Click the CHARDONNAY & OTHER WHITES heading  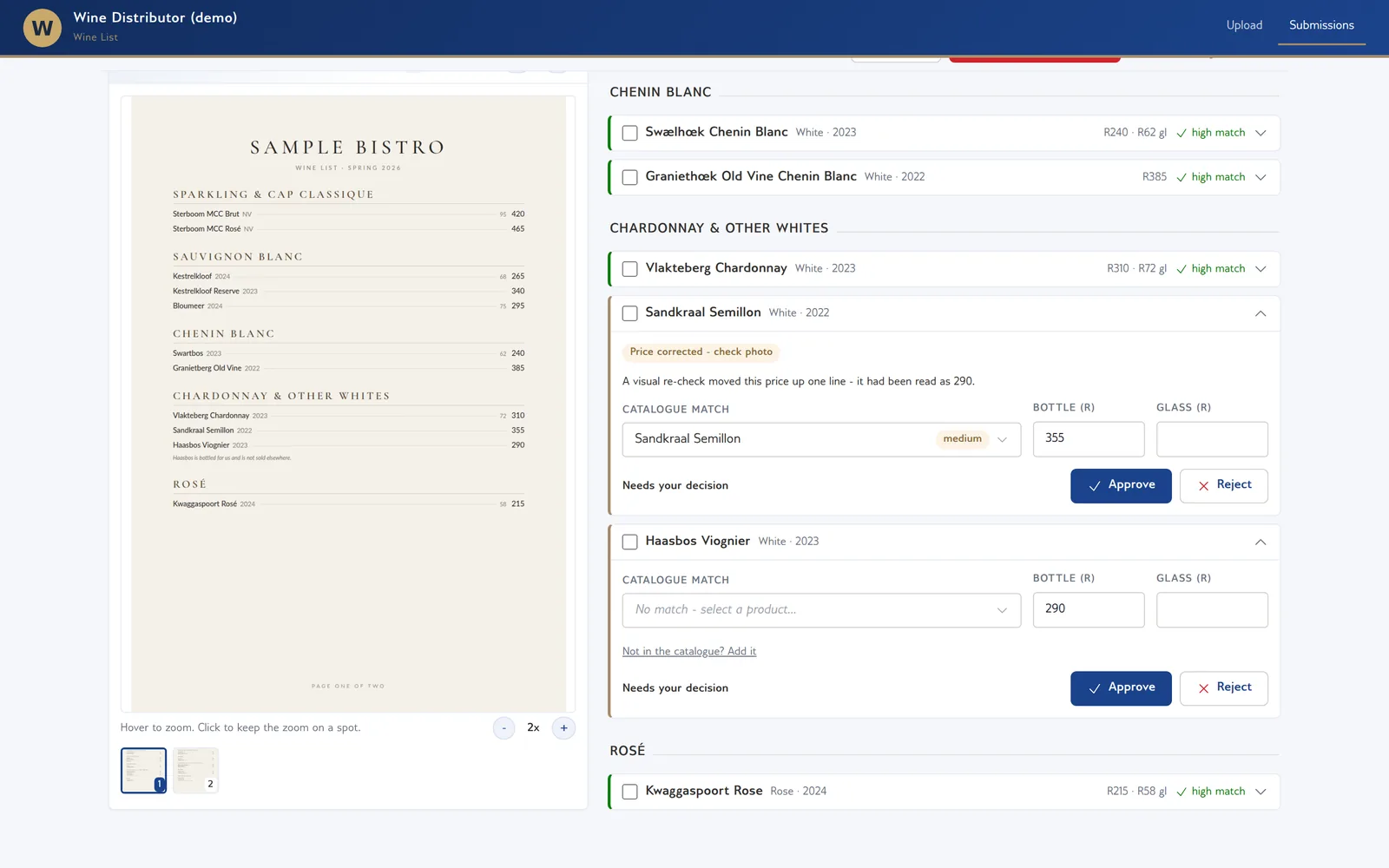pyautogui.click(x=719, y=228)
